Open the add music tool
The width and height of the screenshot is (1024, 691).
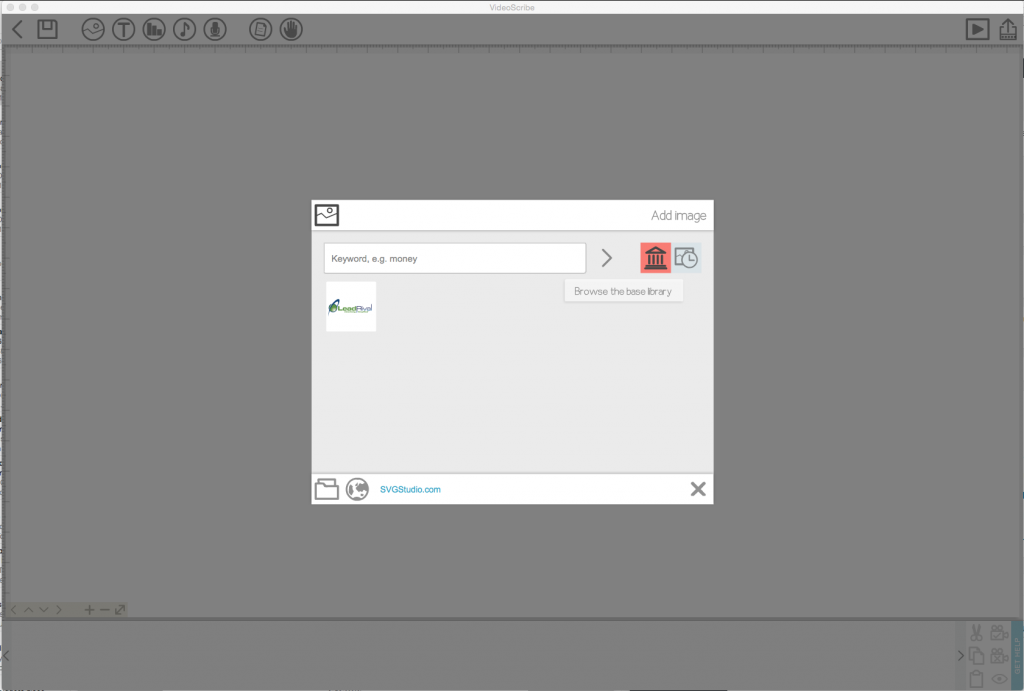(184, 29)
